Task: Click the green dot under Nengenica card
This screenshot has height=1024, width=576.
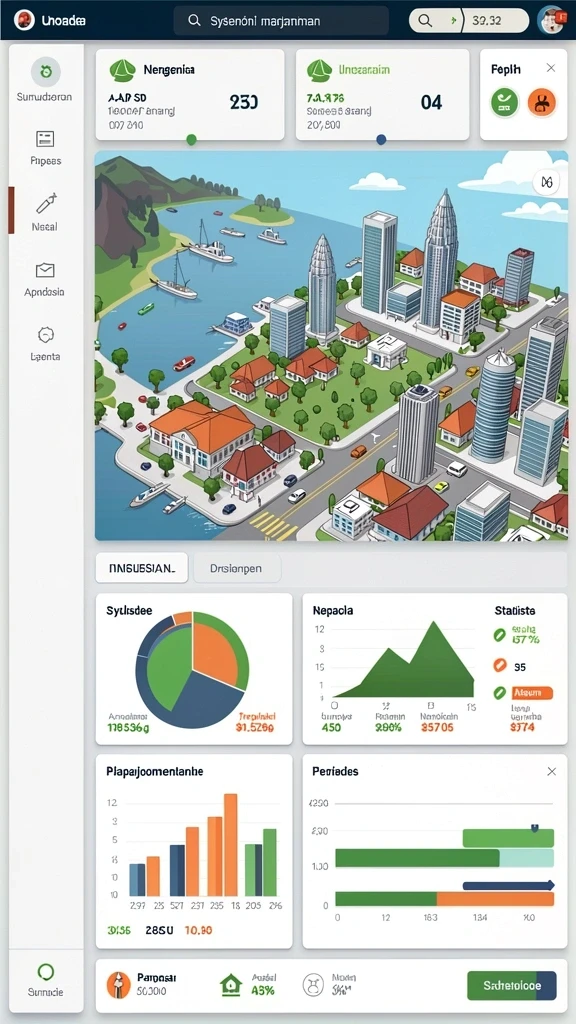Action: point(191,139)
